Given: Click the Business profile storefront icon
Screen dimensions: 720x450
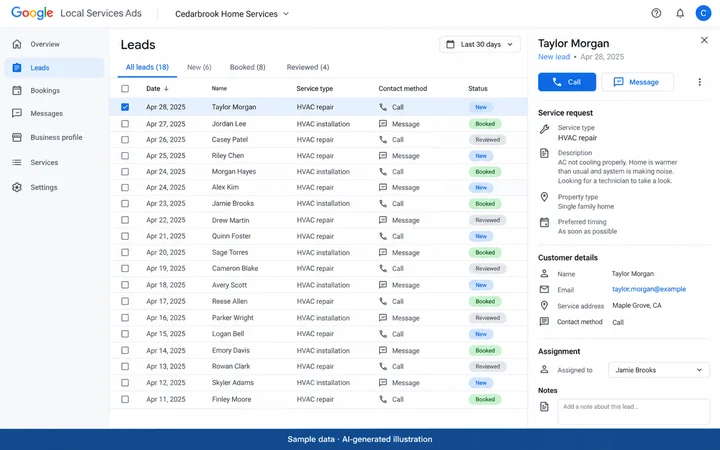Looking at the screenshot, I should point(17,137).
